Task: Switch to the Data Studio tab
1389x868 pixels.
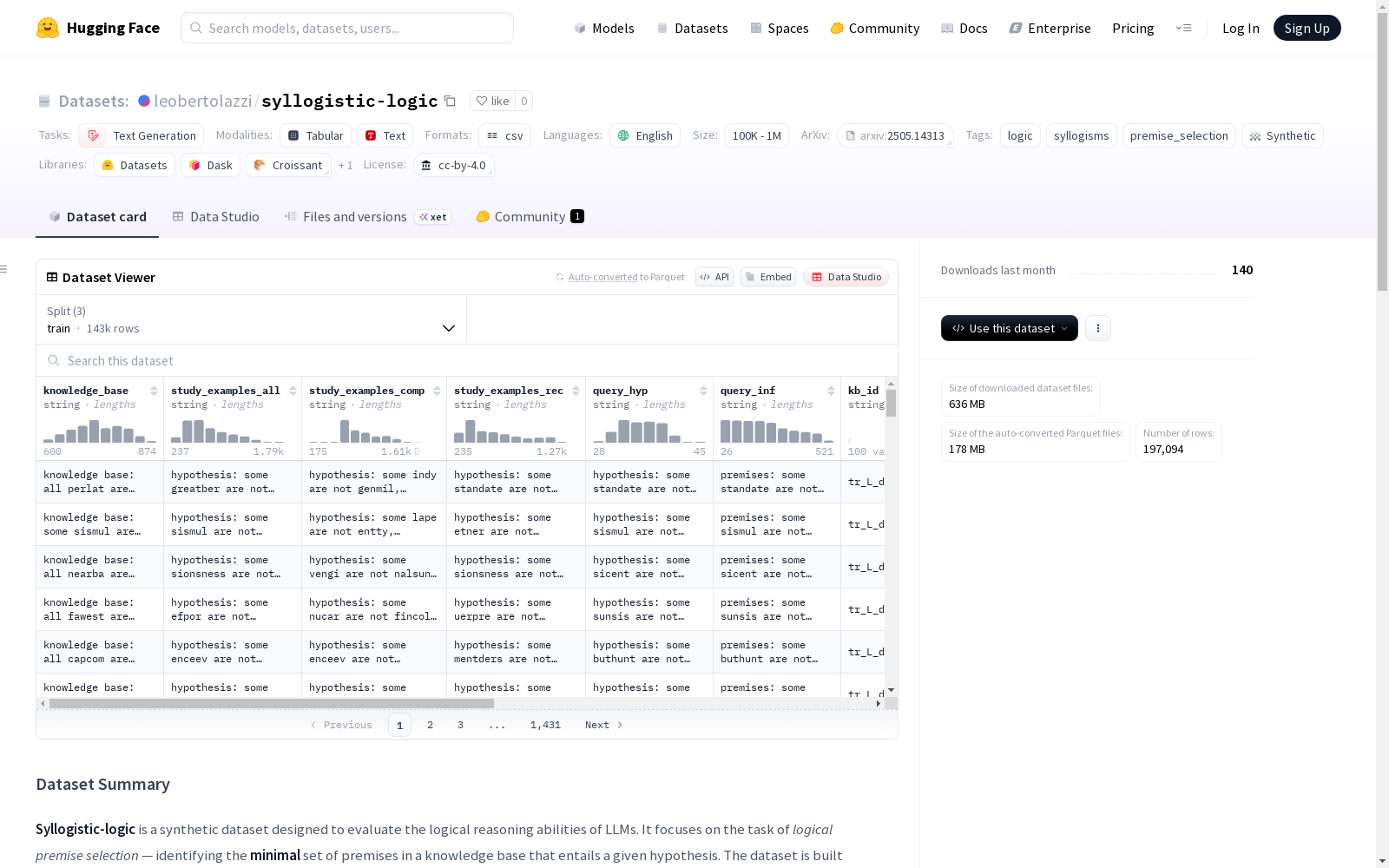Action: 215,217
